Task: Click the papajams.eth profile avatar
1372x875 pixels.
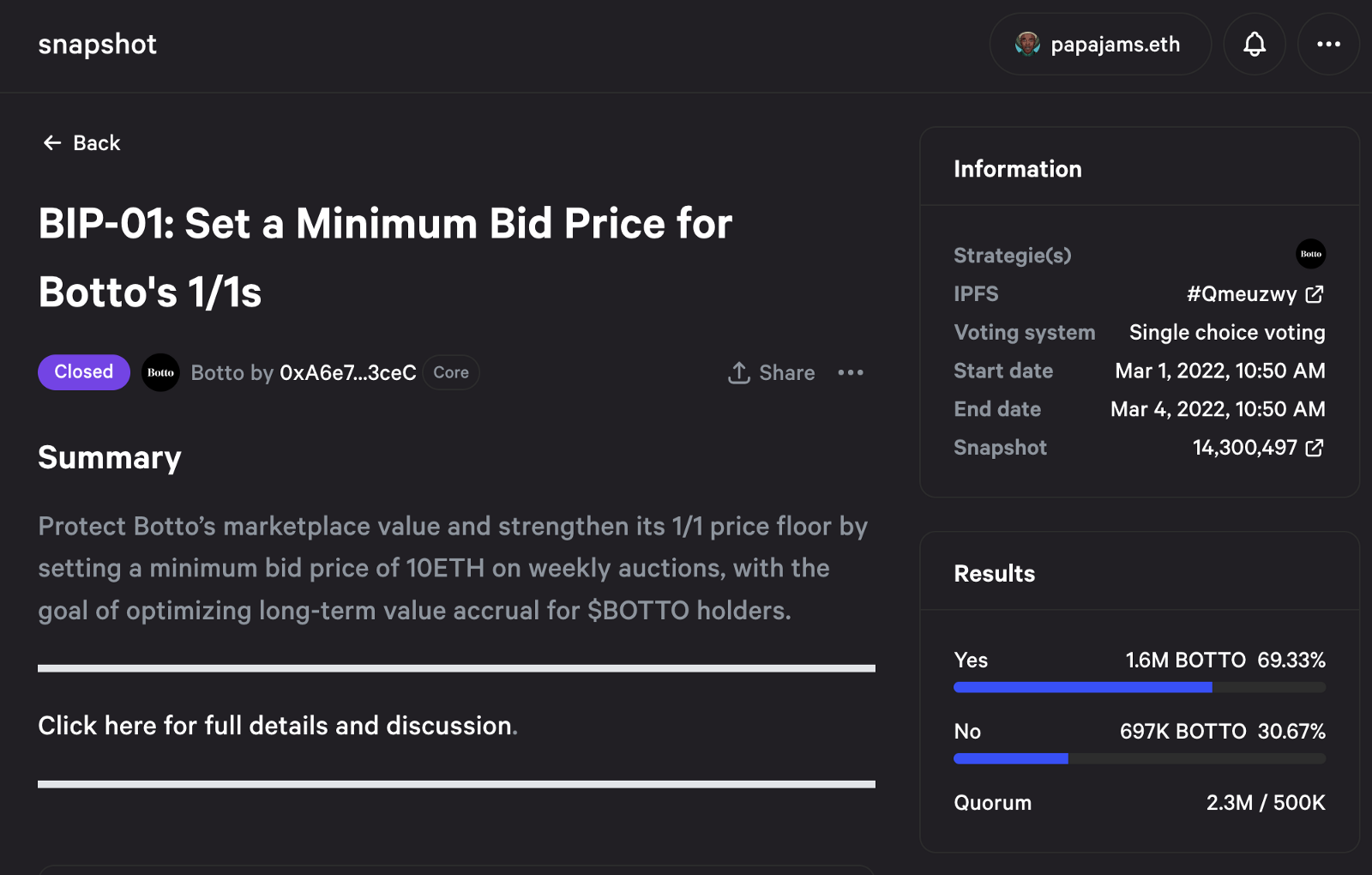Action: [x=1027, y=44]
